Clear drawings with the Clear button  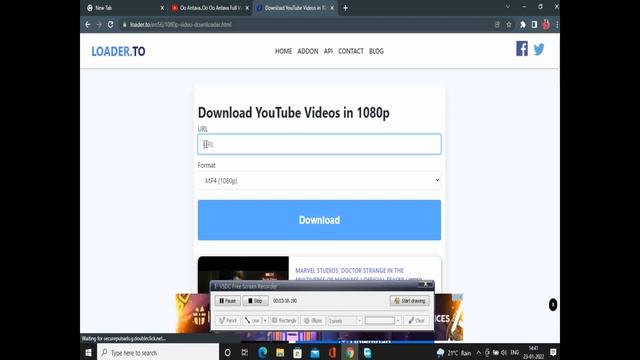[x=416, y=321]
